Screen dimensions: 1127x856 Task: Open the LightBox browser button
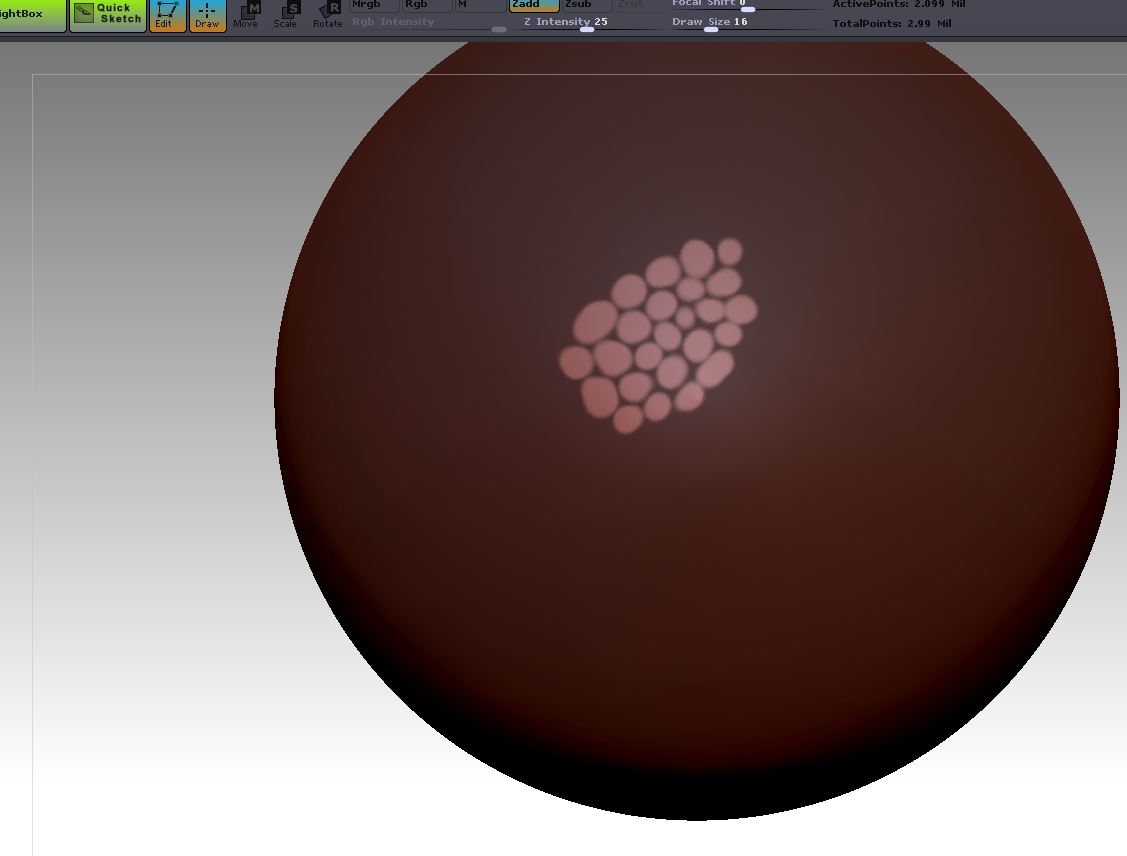click(32, 15)
